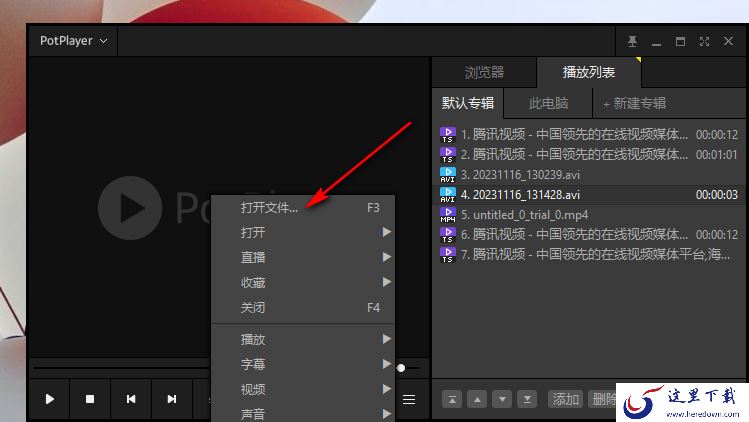Move selected item to top of playlist
The image size is (749, 422).
452,399
